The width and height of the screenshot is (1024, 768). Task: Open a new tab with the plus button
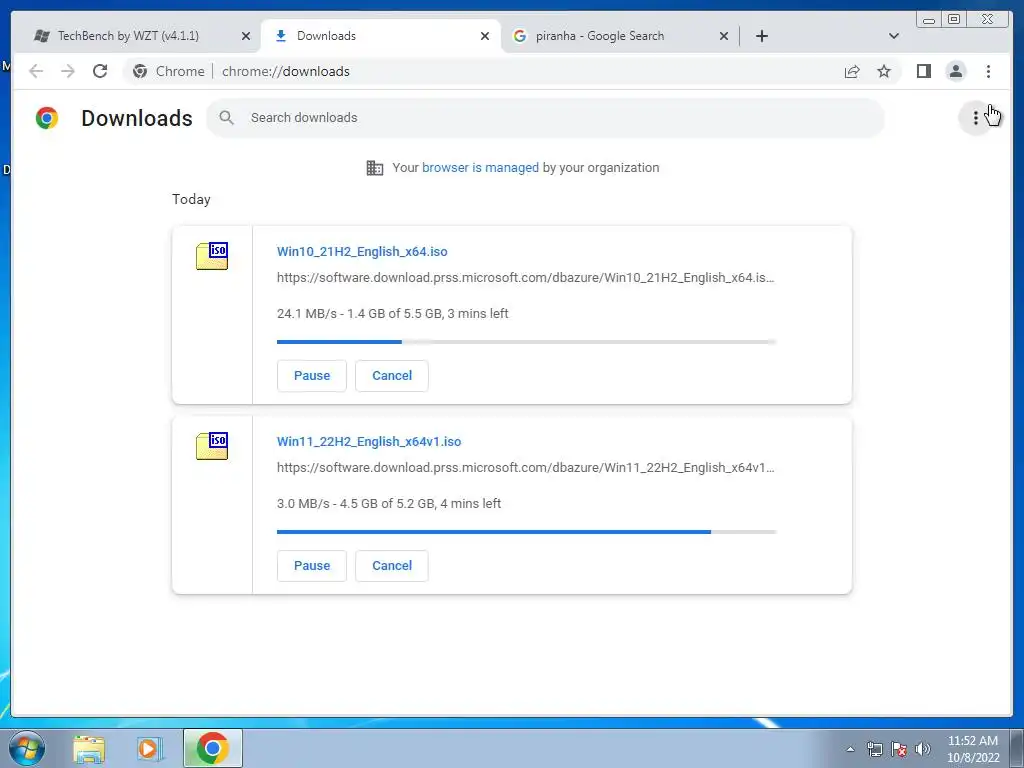761,36
